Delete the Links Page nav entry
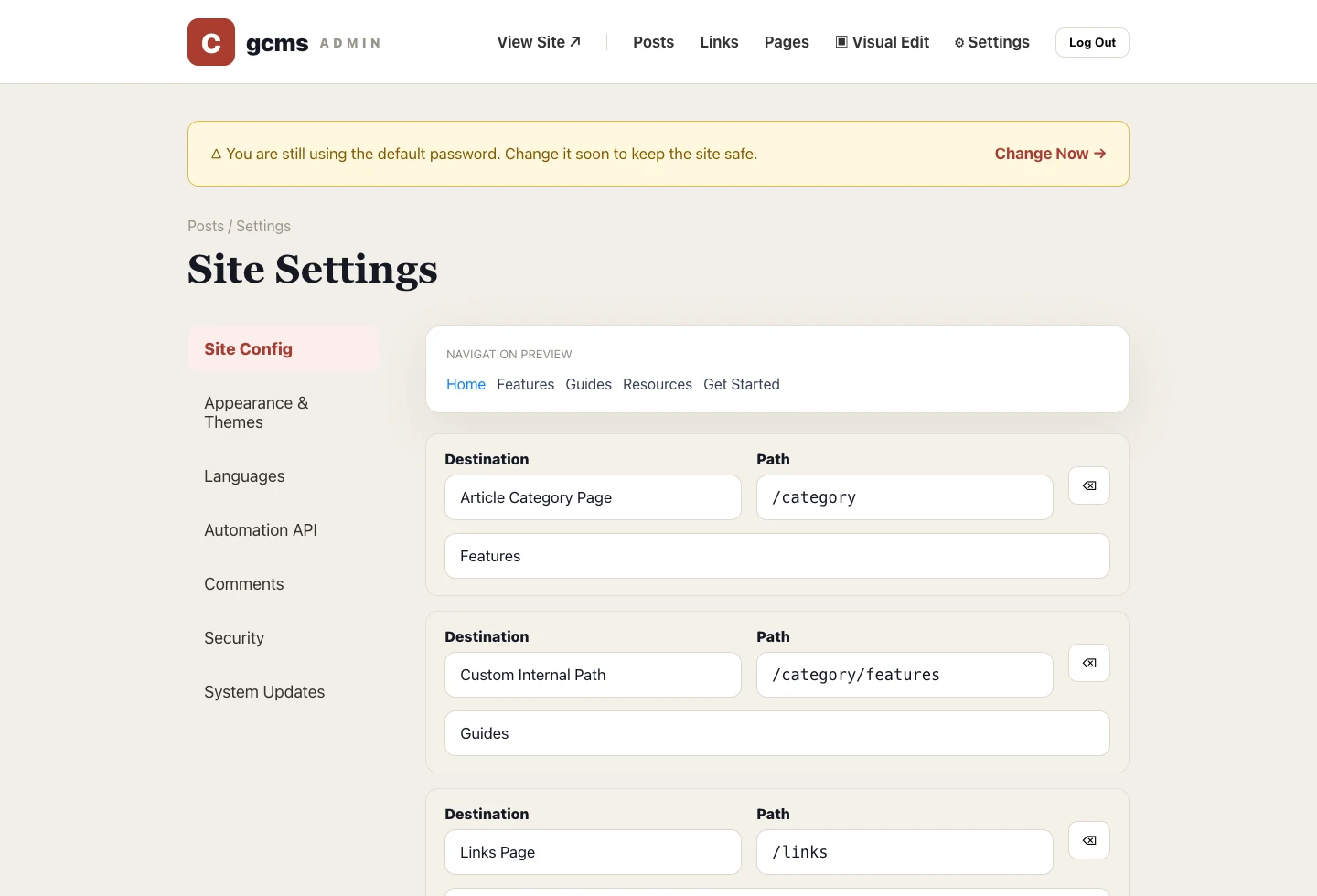The height and width of the screenshot is (896, 1317). (x=1089, y=840)
